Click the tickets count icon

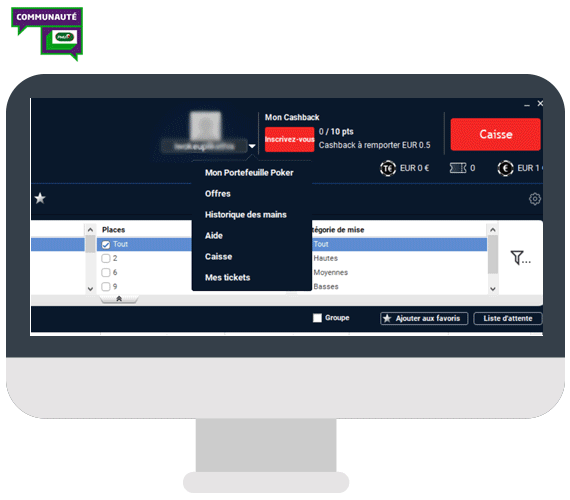(457, 168)
